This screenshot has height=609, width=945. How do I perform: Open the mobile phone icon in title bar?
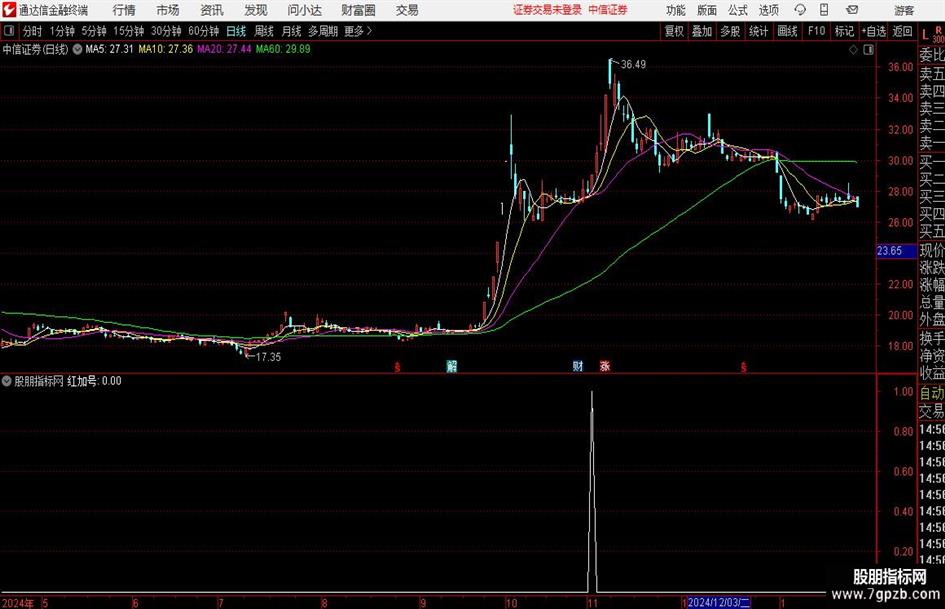pos(824,10)
